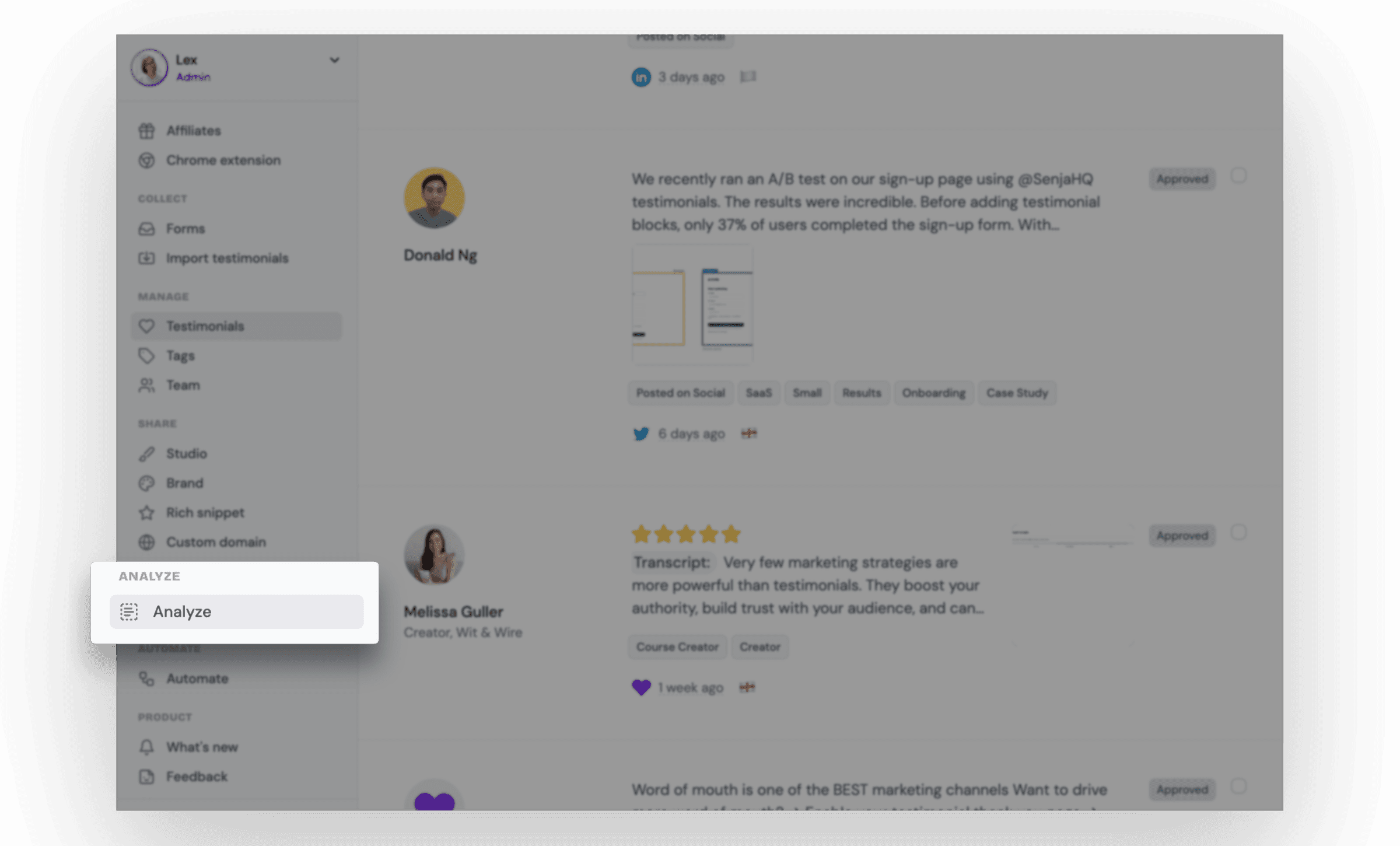Select Melissa Guller testimonial checkbox
This screenshot has width=1400, height=846.
[x=1238, y=532]
